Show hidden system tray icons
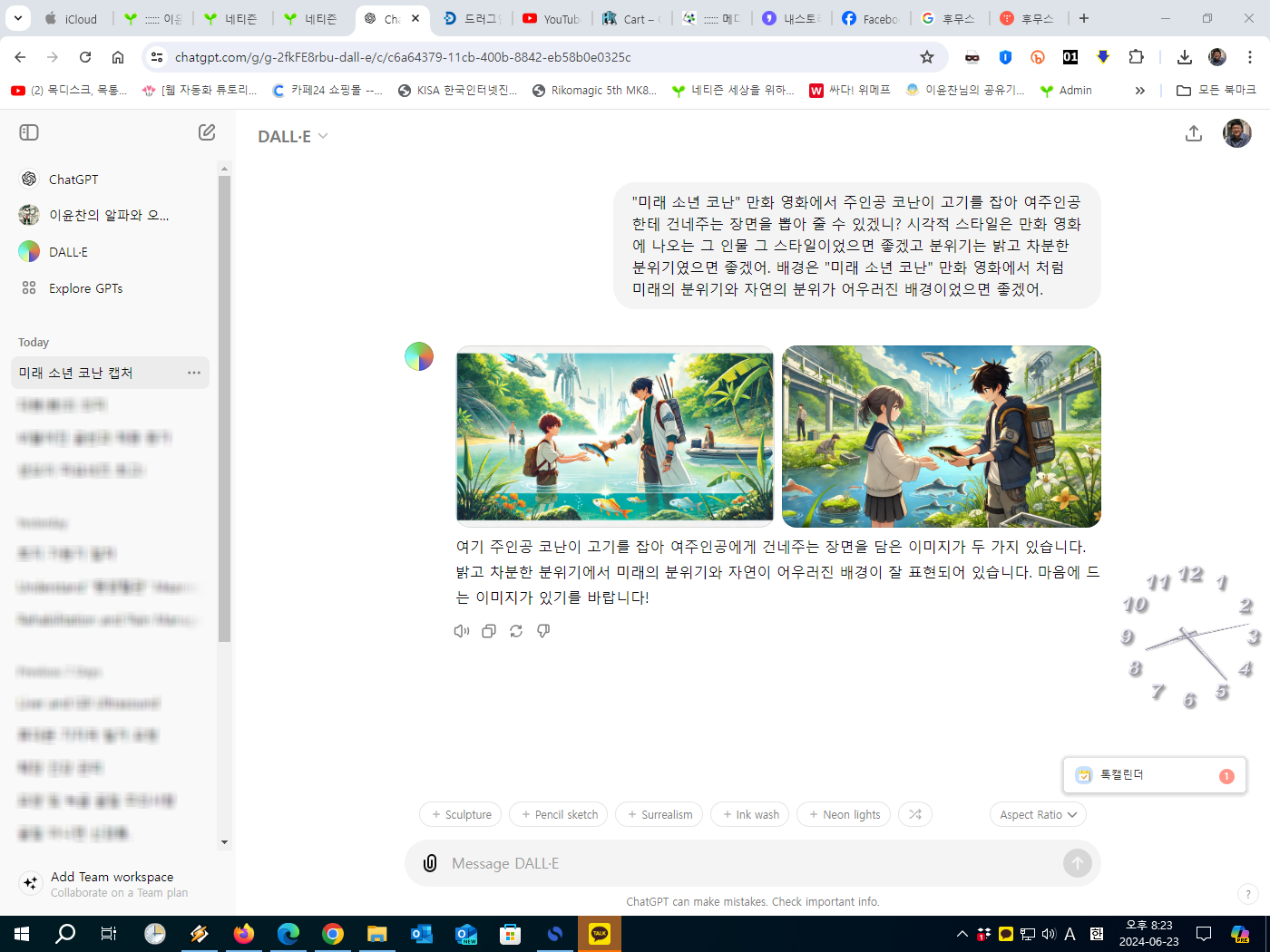Image resolution: width=1270 pixels, height=952 pixels. click(962, 934)
